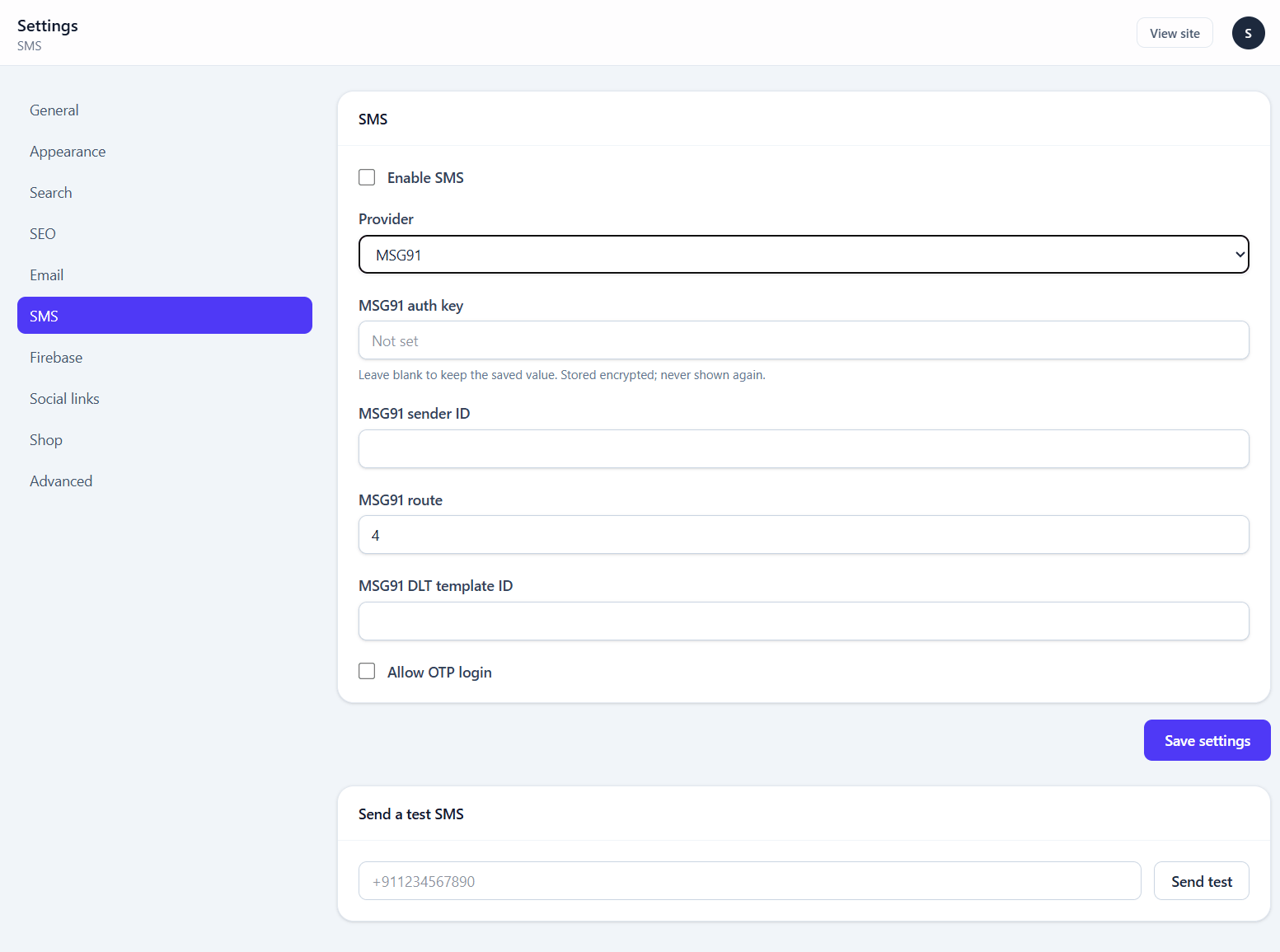Open Advanced settings section
1280x952 pixels.
click(165, 481)
